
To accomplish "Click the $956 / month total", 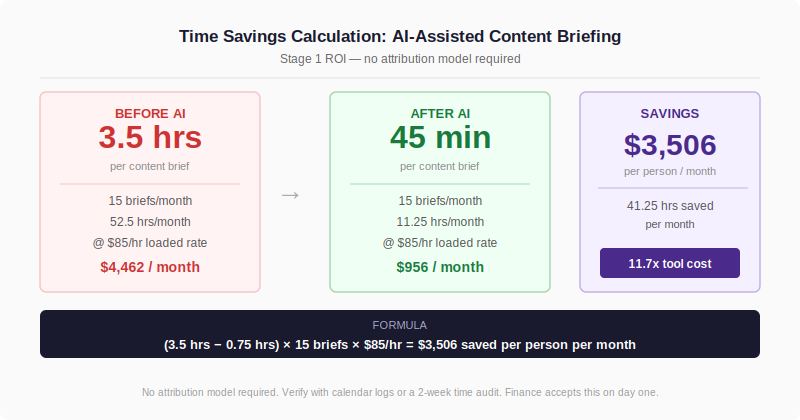I will tap(440, 267).
